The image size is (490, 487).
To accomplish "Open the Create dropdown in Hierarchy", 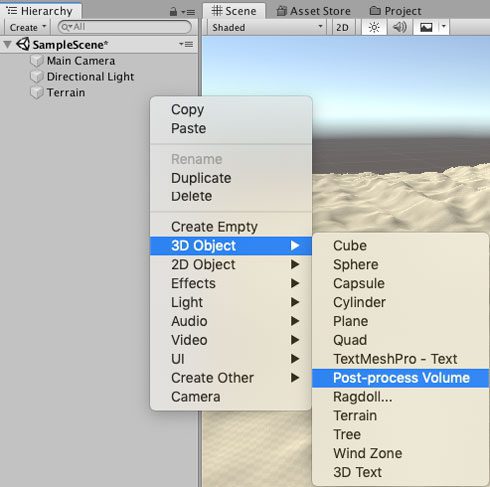I will pos(27,27).
